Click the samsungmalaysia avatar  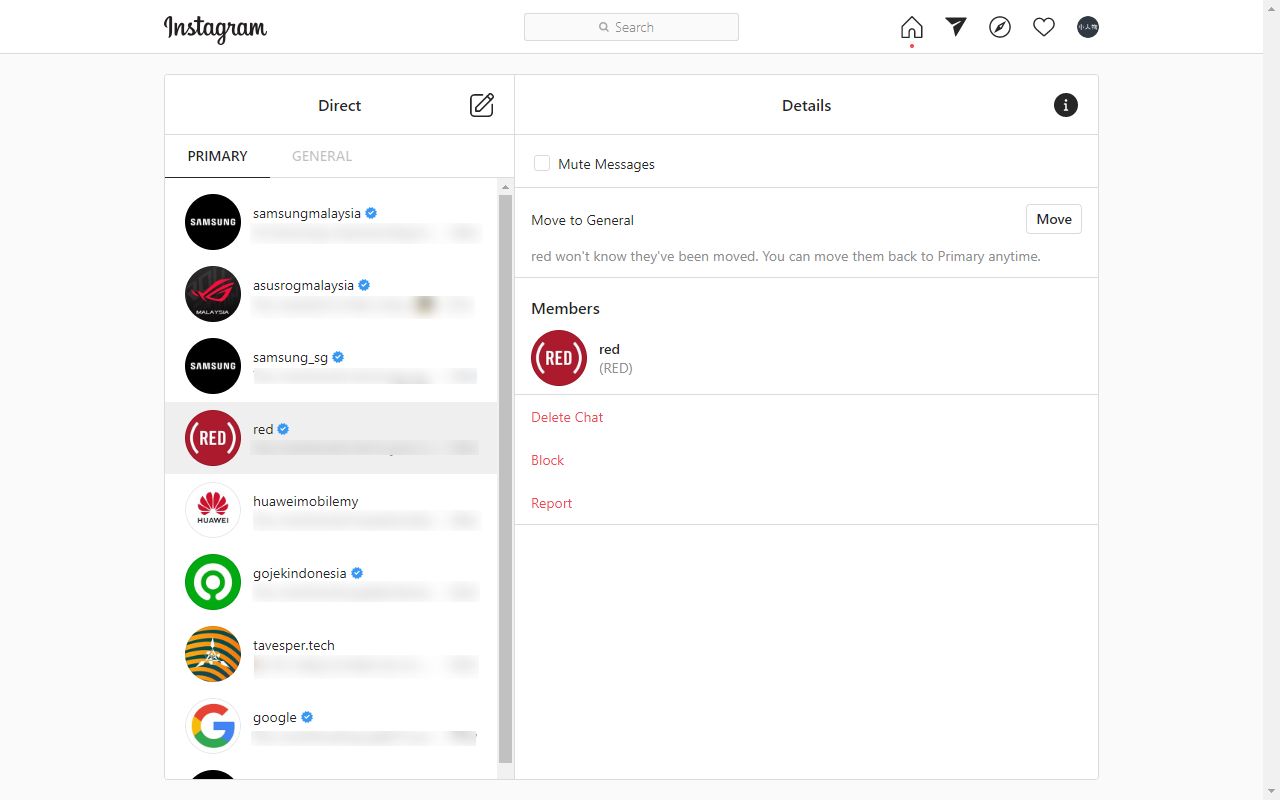click(x=213, y=222)
